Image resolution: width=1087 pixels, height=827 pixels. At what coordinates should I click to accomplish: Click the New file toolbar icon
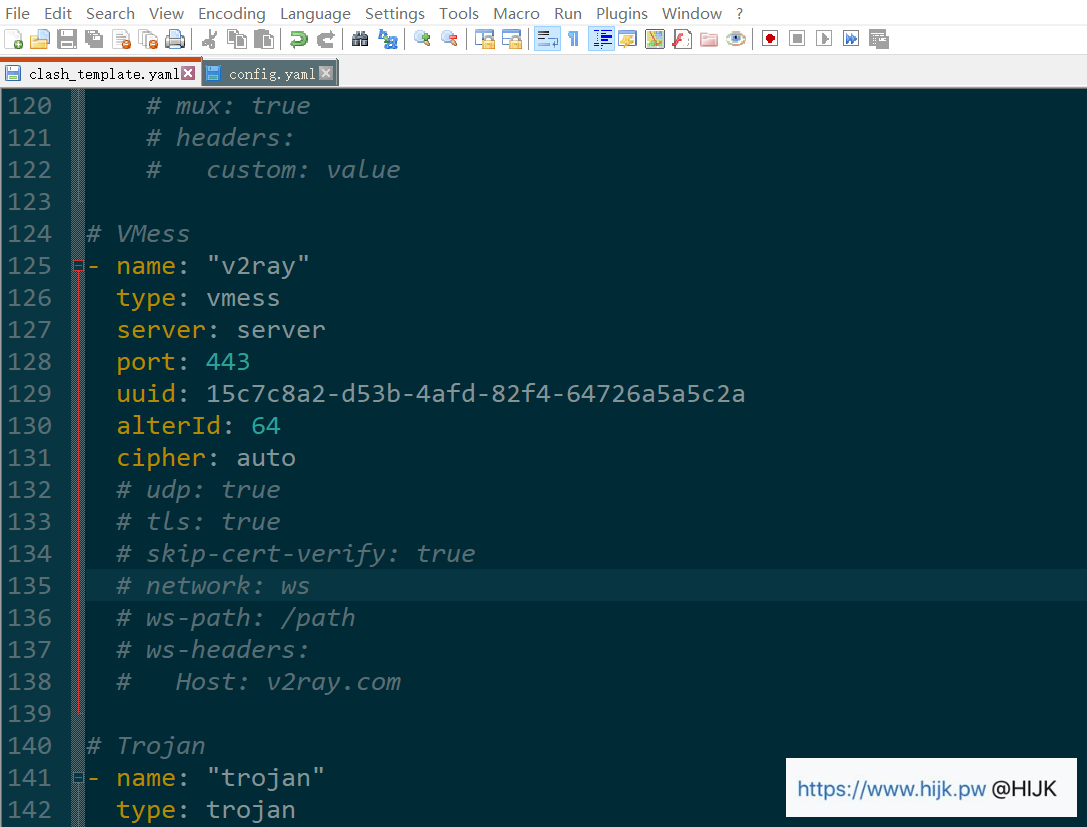[14, 39]
